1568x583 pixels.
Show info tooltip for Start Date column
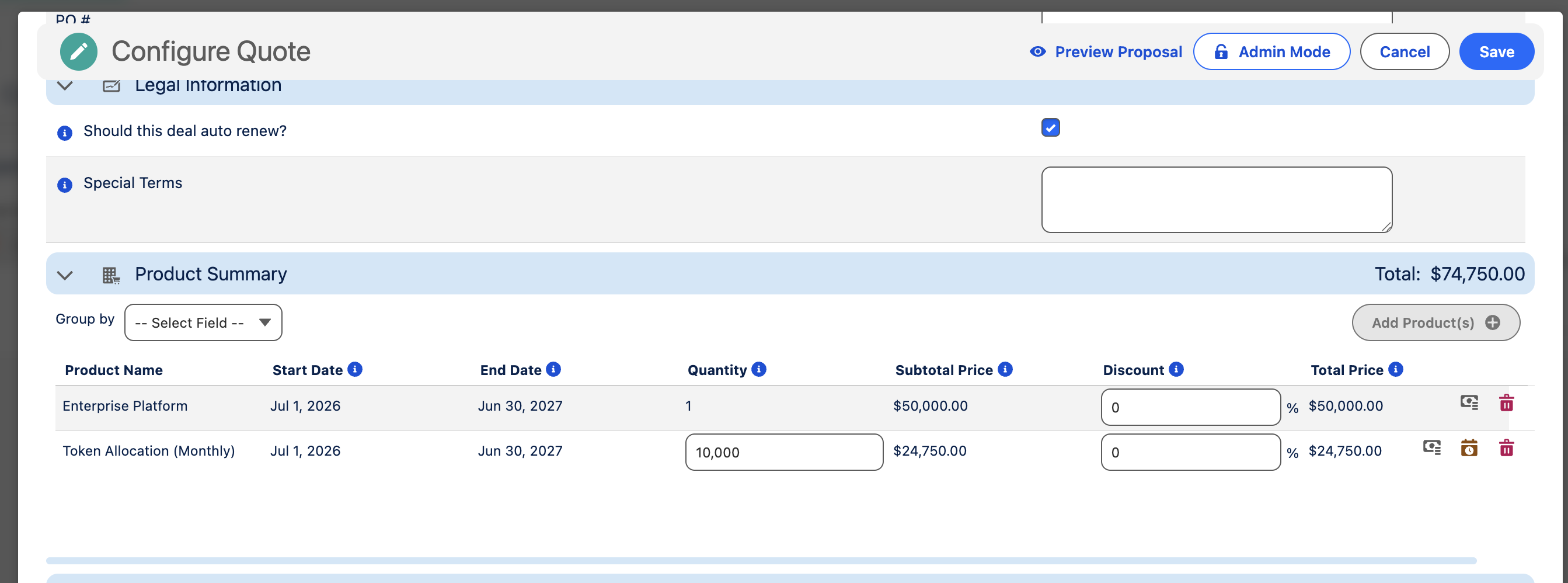355,369
